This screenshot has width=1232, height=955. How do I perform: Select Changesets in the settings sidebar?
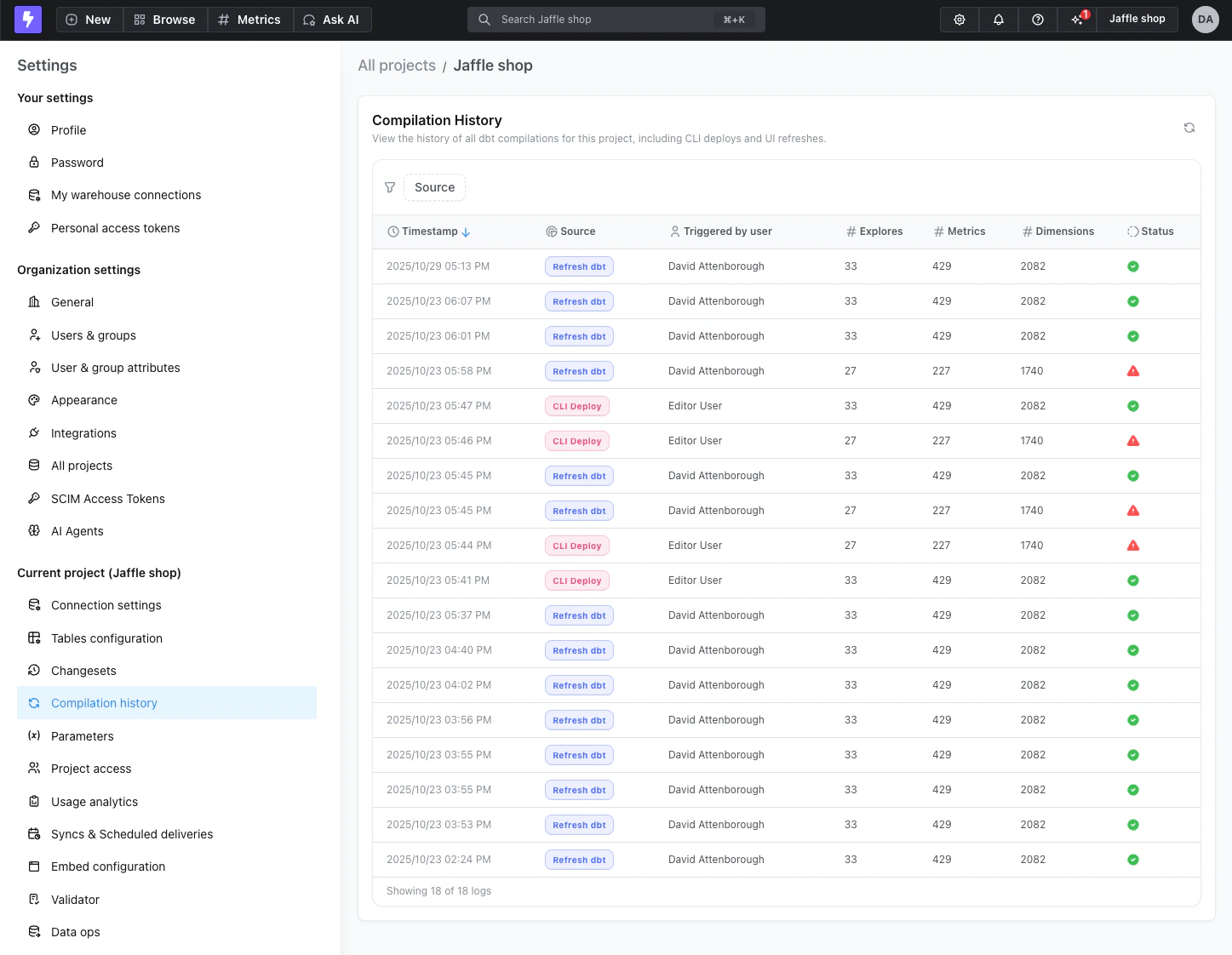[83, 671]
